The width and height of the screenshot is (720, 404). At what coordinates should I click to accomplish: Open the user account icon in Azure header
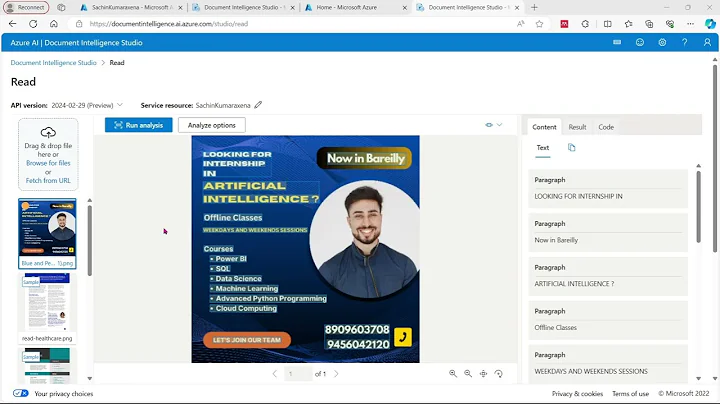tap(707, 42)
